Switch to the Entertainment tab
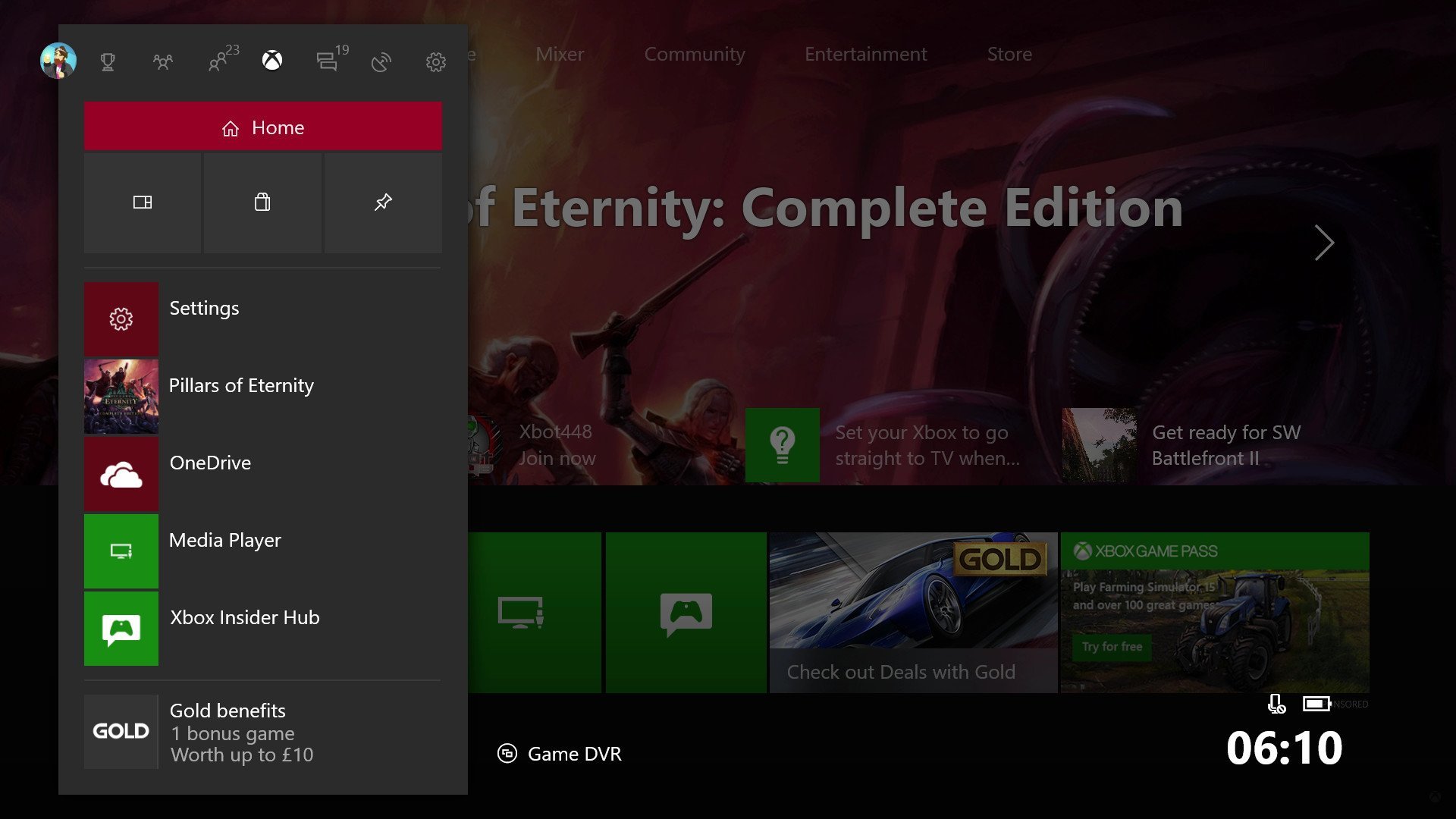This screenshot has height=819, width=1456. click(866, 54)
